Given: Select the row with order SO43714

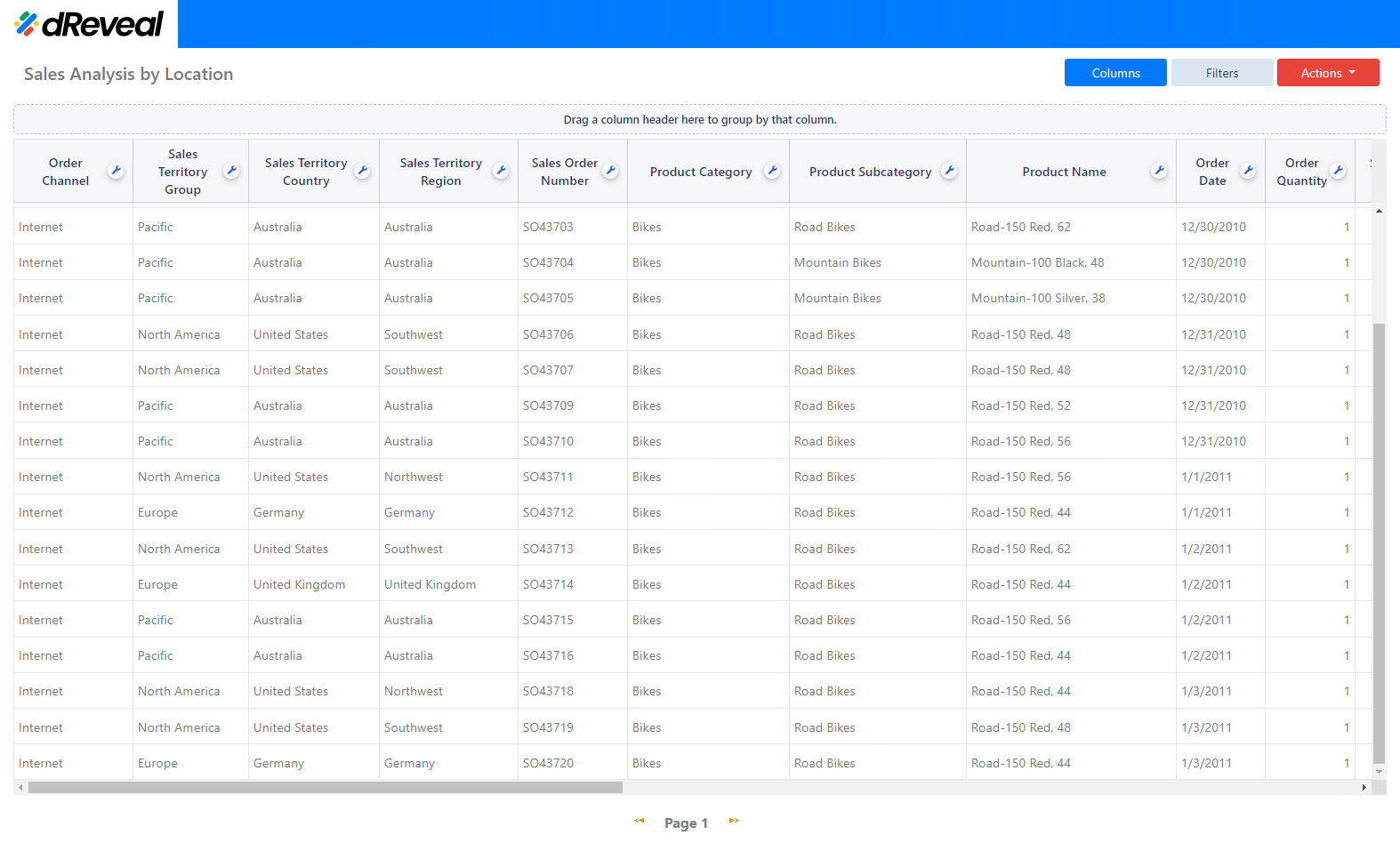Looking at the screenshot, I should pyautogui.click(x=548, y=584).
